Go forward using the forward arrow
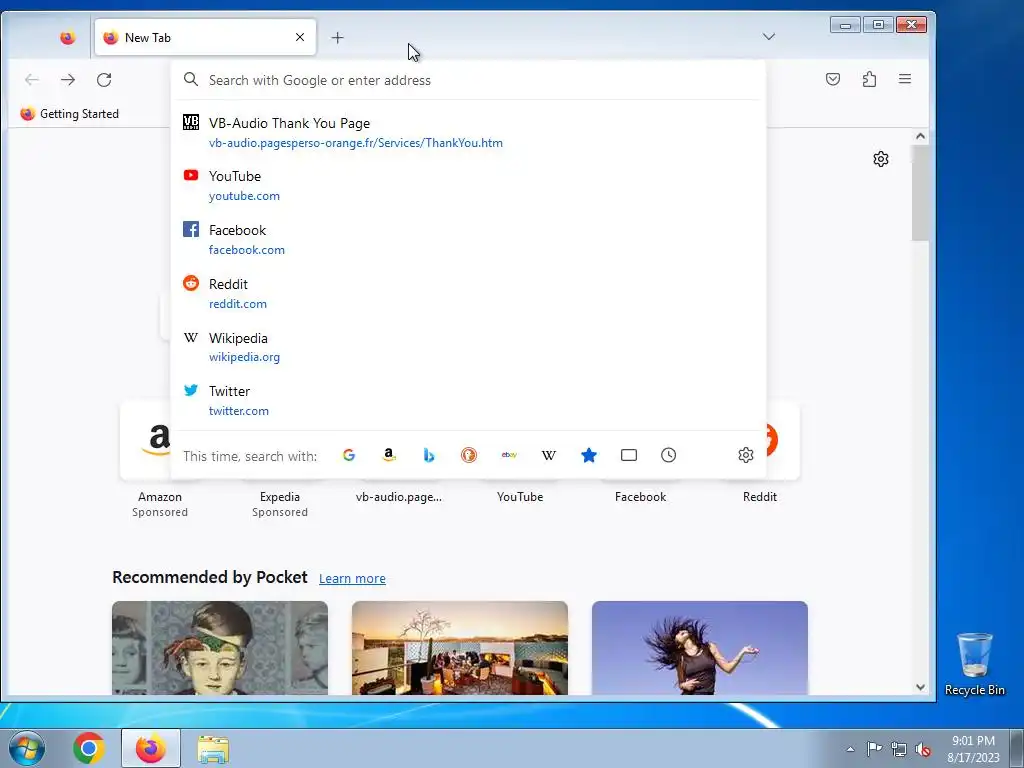The image size is (1024, 768). tap(68, 80)
